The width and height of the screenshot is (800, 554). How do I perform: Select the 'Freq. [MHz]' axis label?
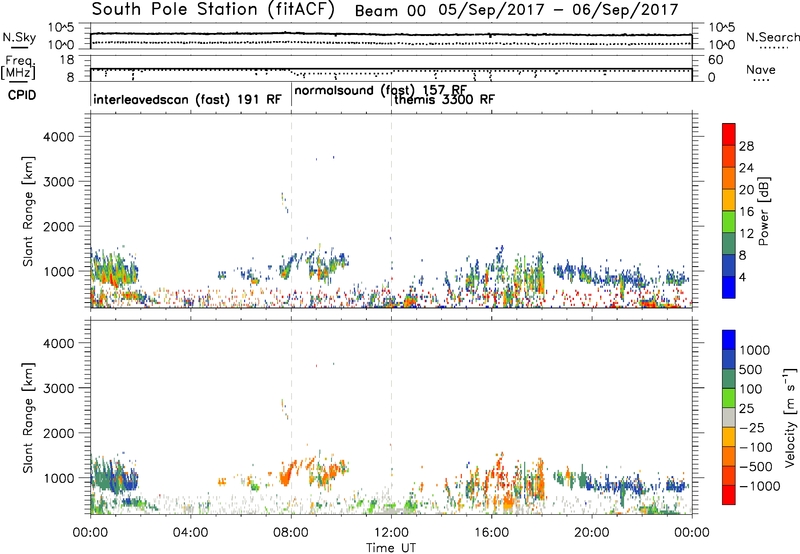point(18,67)
